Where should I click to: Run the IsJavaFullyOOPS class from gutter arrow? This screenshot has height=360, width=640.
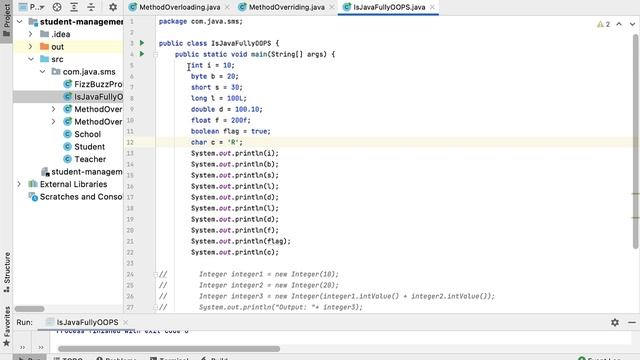(x=142, y=43)
